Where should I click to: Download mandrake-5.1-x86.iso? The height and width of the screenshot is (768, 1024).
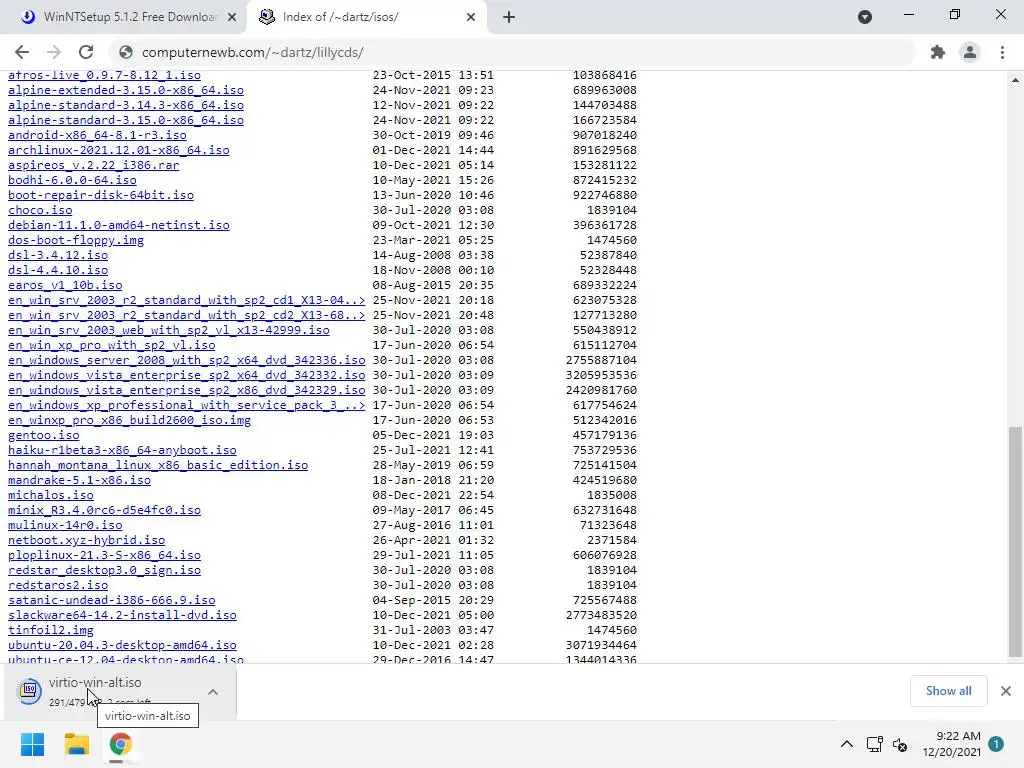click(79, 481)
